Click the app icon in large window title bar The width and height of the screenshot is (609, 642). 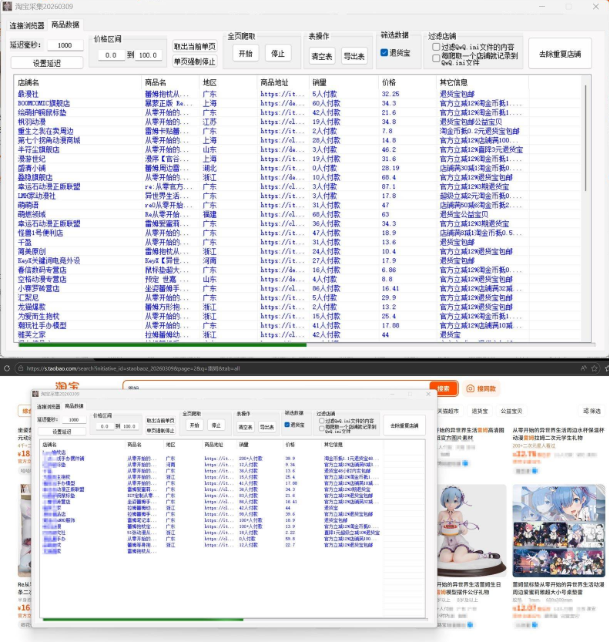pyautogui.click(x=7, y=6)
